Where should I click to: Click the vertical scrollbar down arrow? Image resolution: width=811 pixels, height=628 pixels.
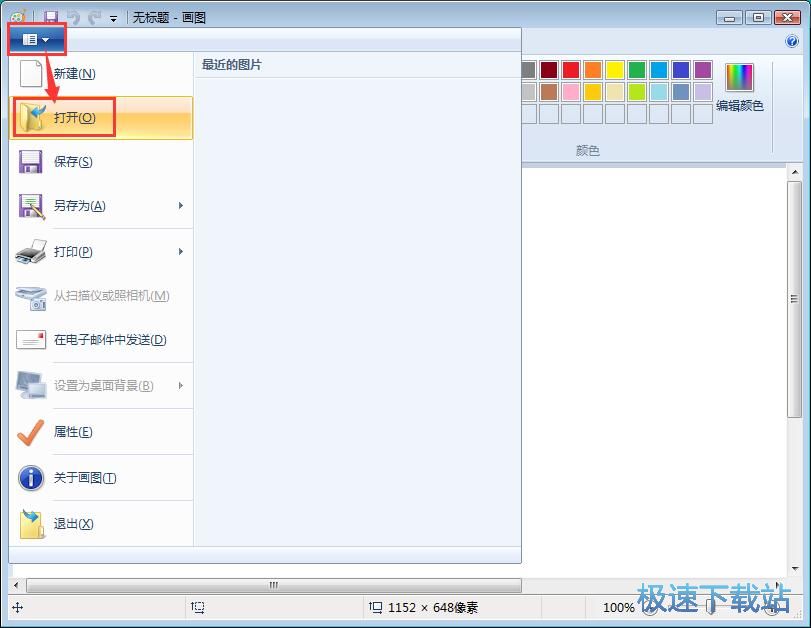click(795, 568)
